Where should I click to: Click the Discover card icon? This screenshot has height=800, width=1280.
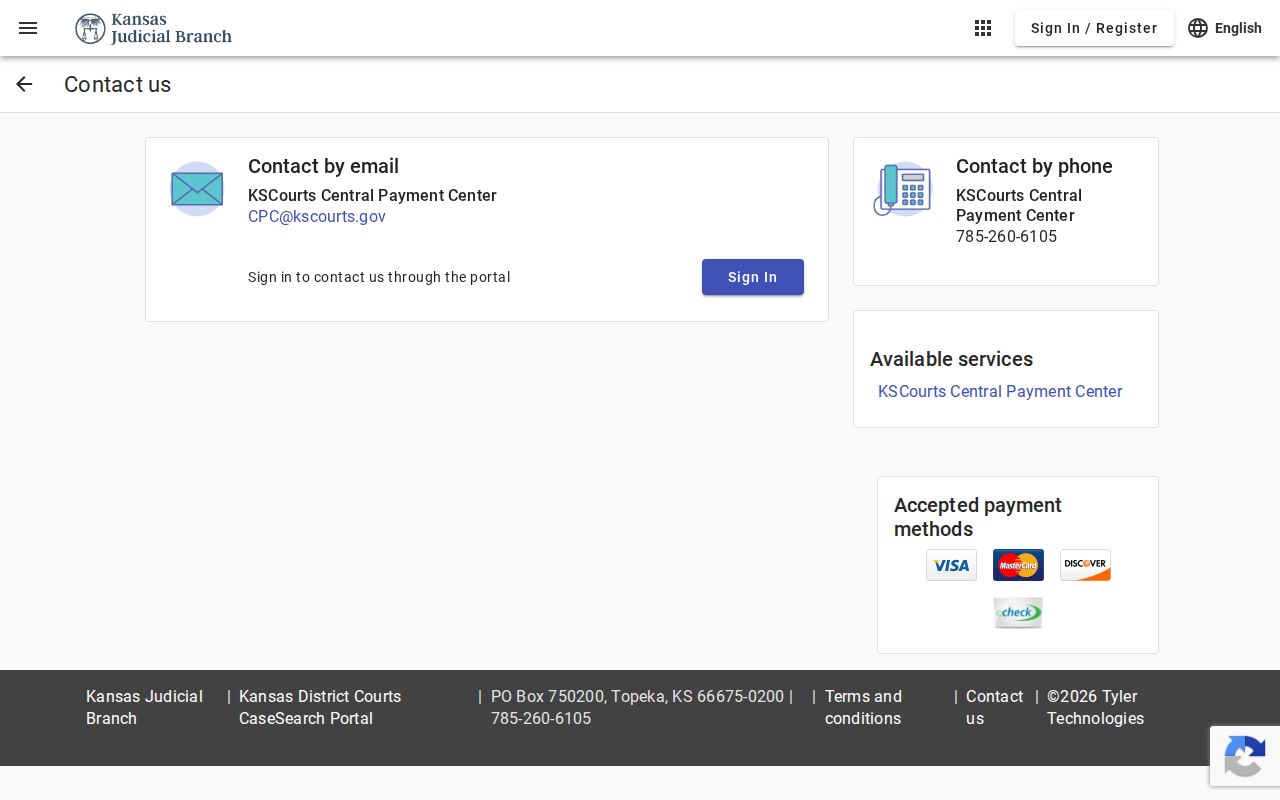point(1085,565)
